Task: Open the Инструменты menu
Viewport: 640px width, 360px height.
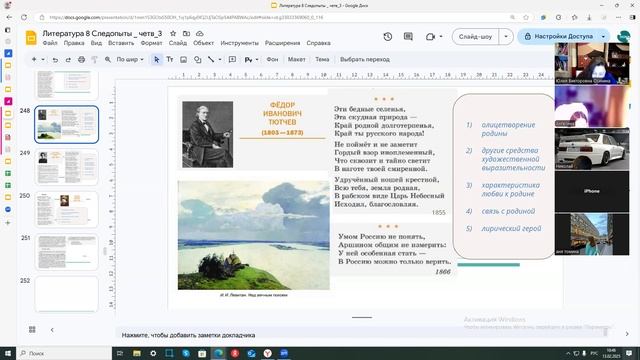Action: click(240, 43)
